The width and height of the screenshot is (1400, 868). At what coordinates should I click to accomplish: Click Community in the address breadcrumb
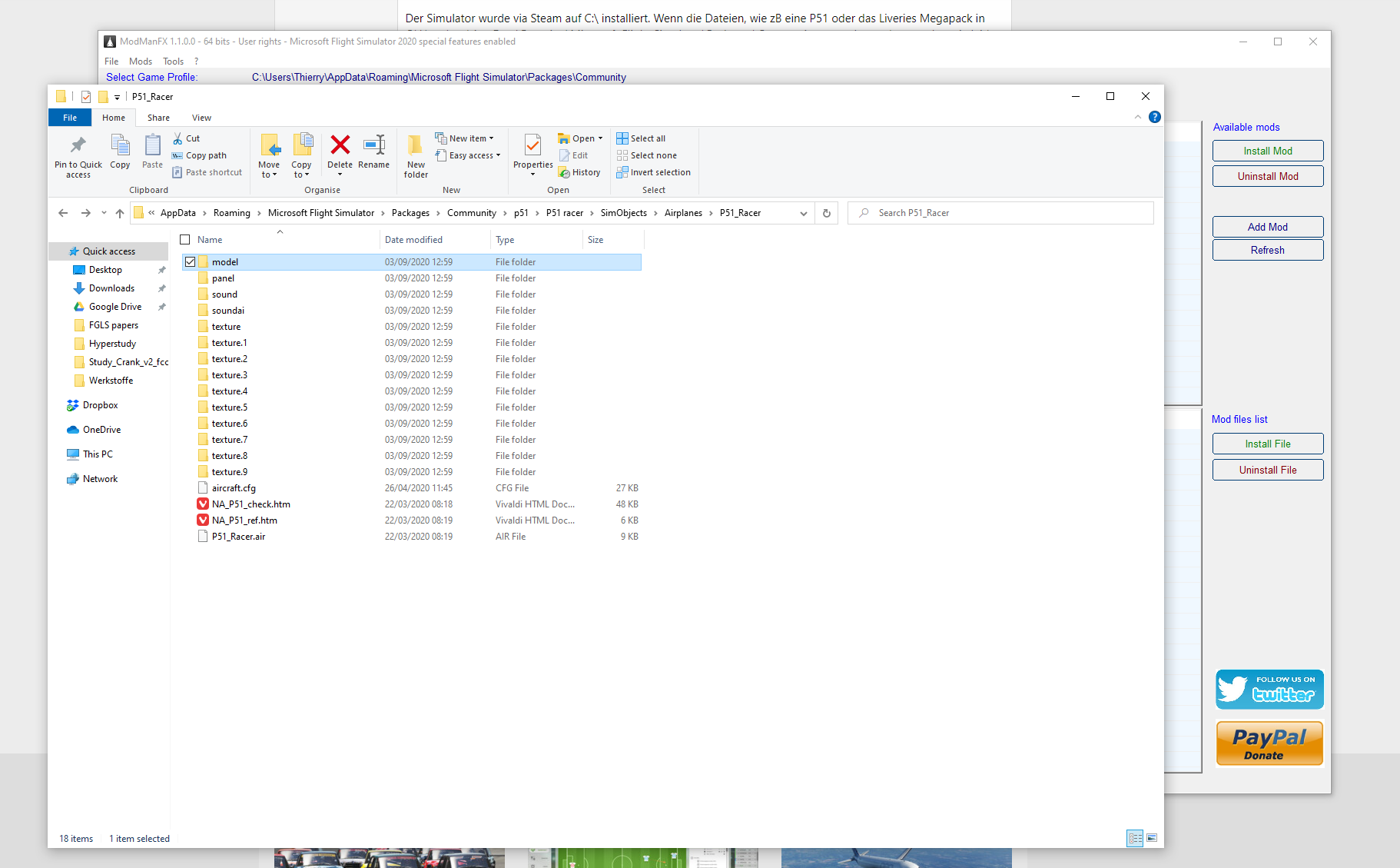(471, 213)
